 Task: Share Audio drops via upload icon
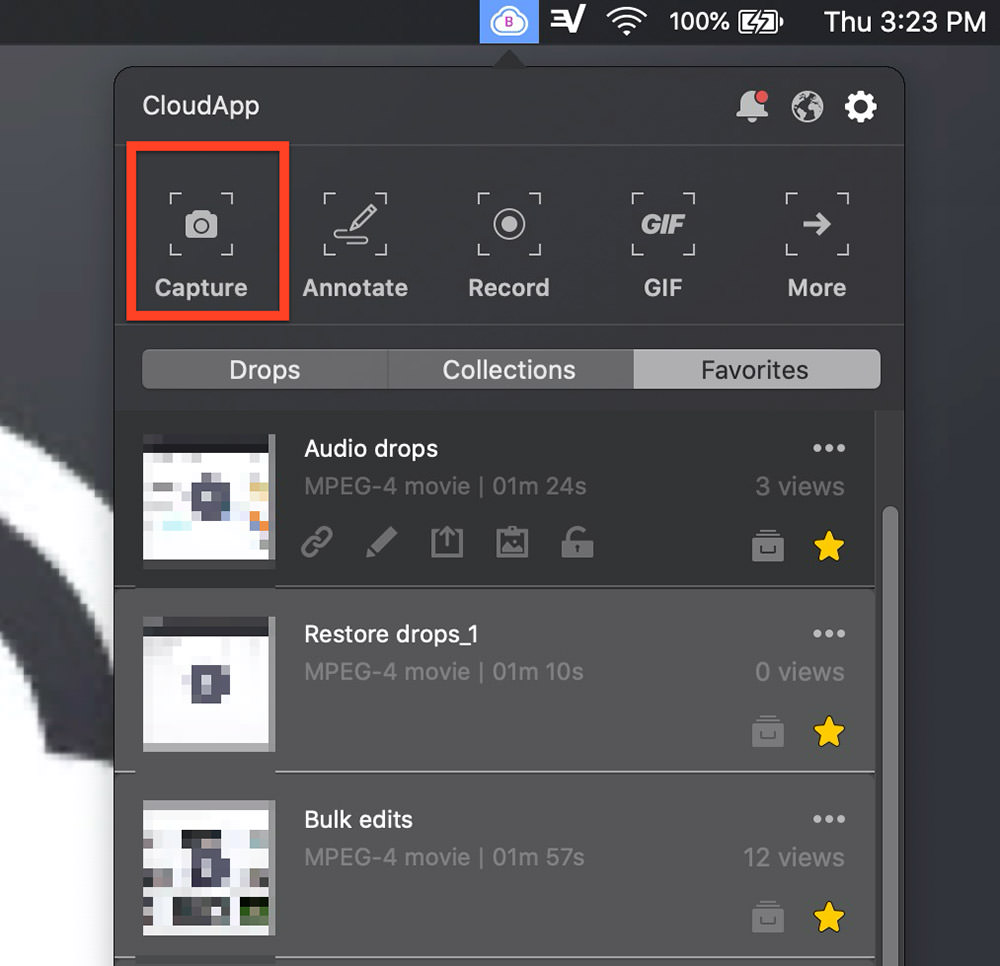(x=447, y=543)
